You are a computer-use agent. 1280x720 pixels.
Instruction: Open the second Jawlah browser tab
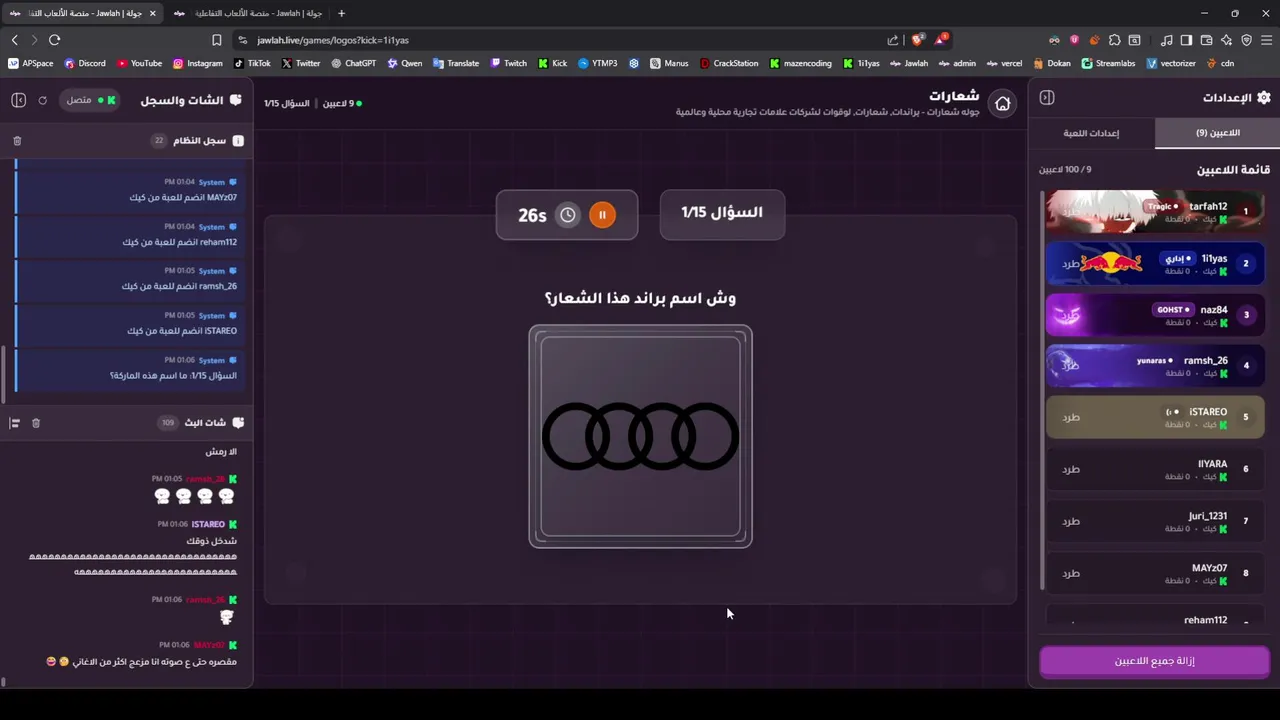(x=249, y=13)
